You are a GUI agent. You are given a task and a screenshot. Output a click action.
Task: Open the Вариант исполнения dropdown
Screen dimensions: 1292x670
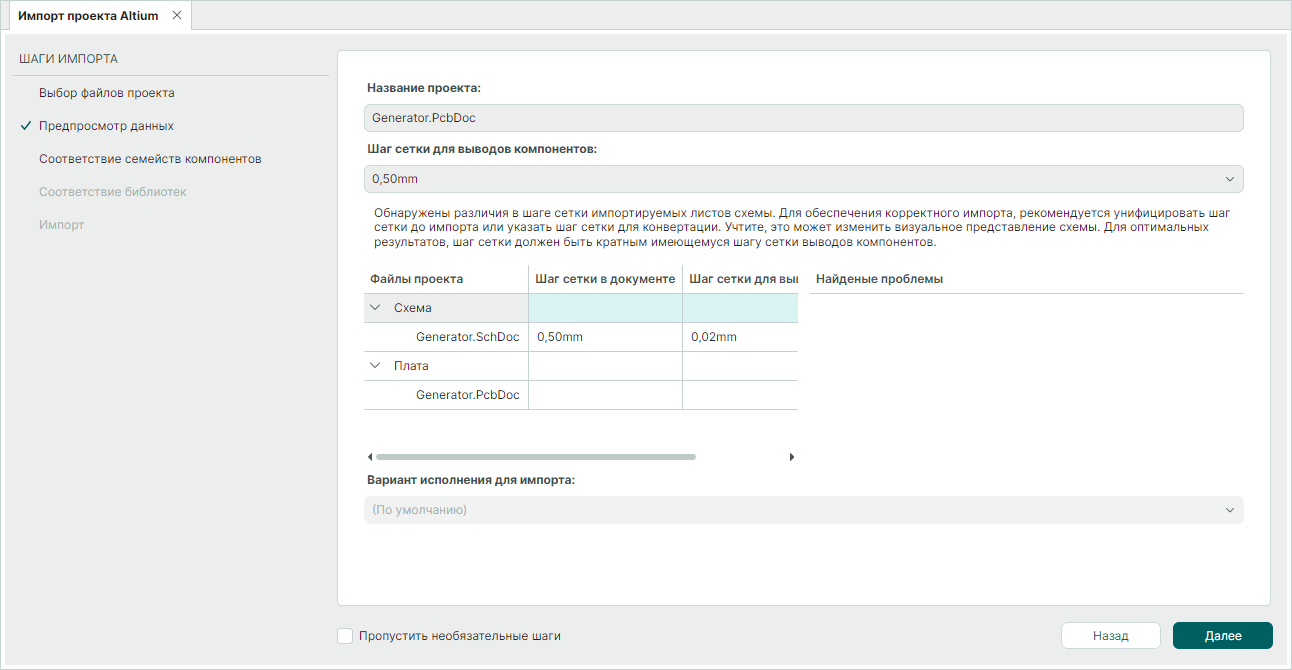coord(803,510)
